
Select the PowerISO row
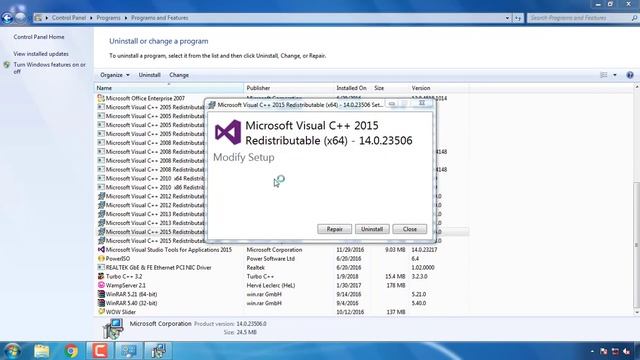[282, 259]
